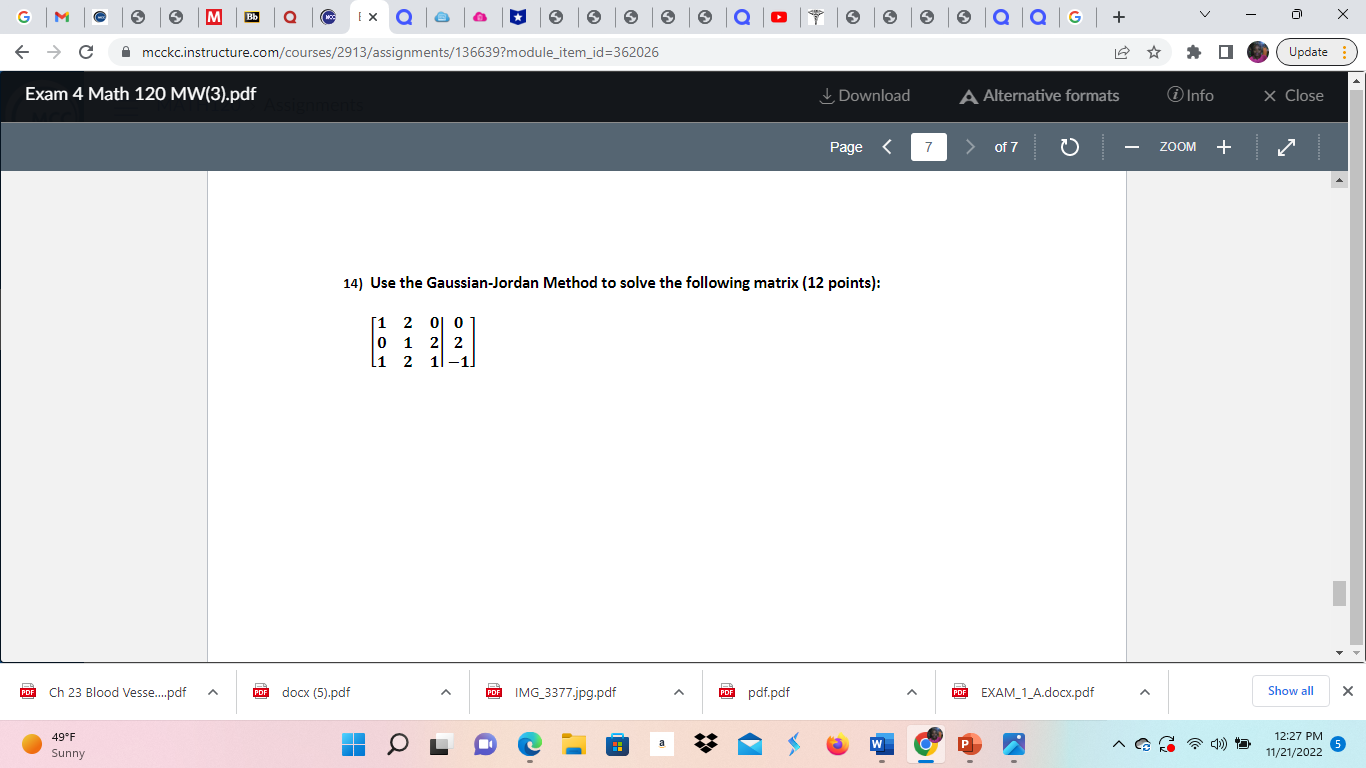Open Microsoft Word from the taskbar

click(881, 745)
